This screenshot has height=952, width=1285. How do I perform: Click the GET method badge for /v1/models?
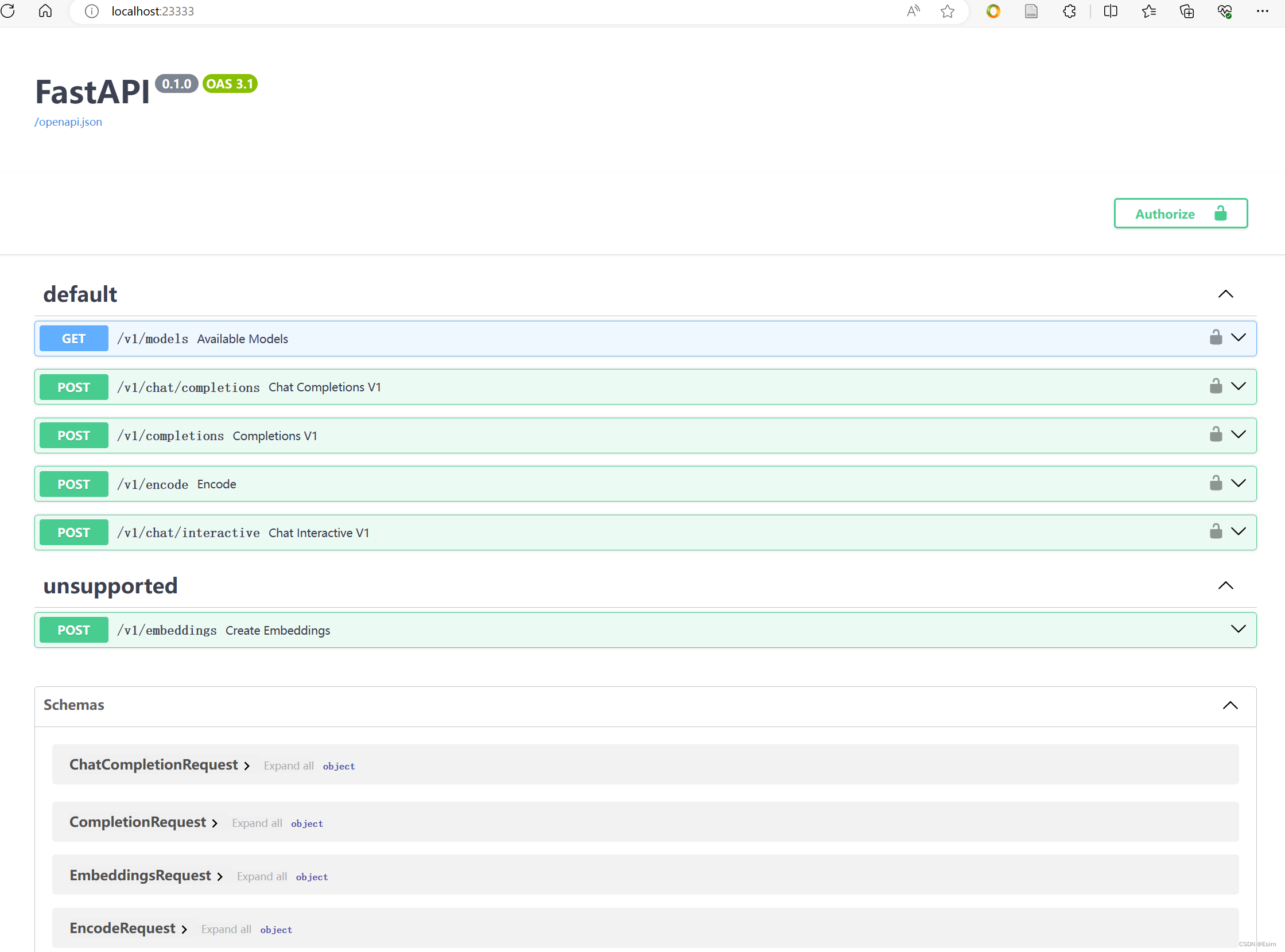point(74,338)
